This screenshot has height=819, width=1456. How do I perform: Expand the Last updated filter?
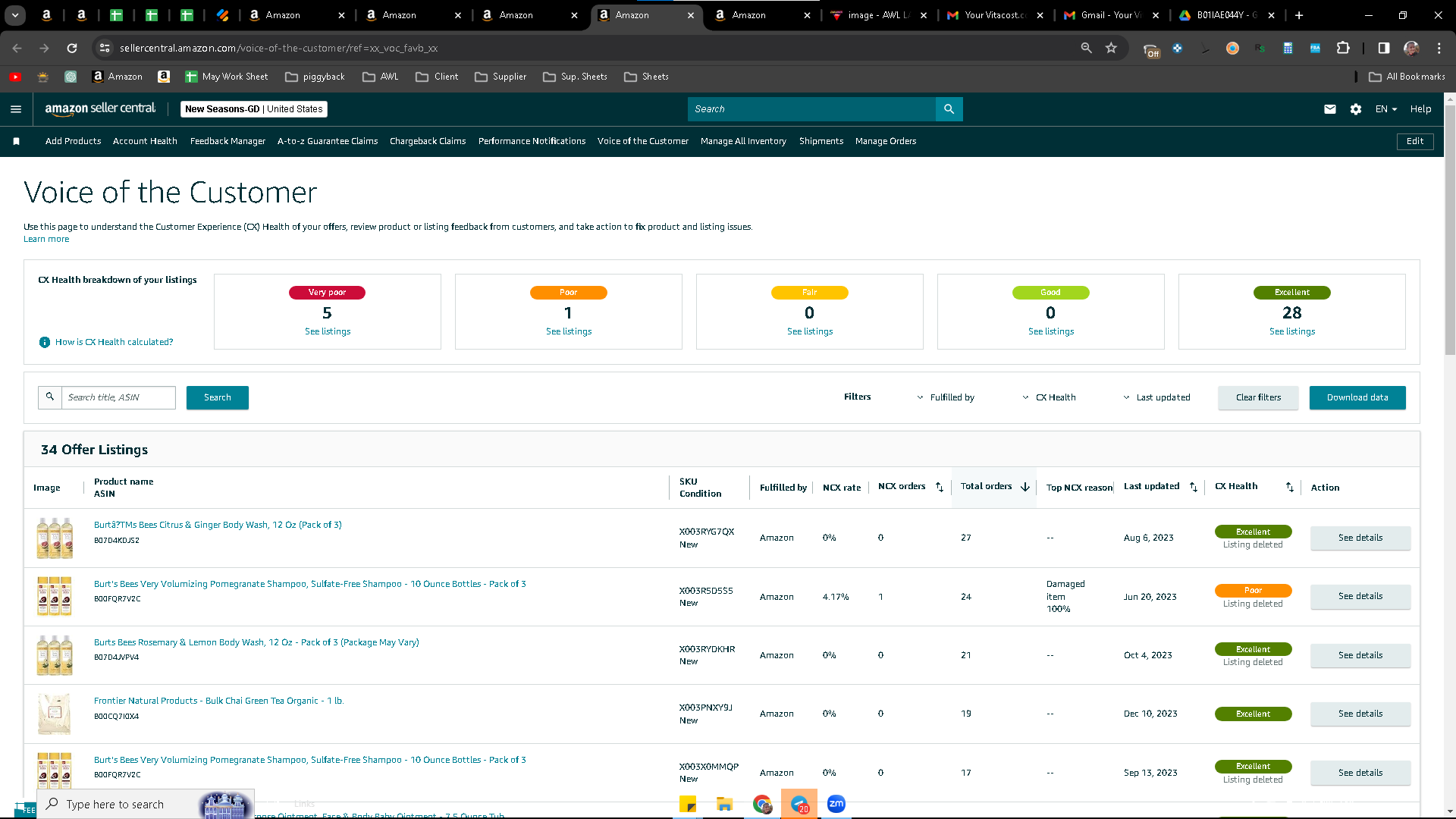(x=1156, y=397)
